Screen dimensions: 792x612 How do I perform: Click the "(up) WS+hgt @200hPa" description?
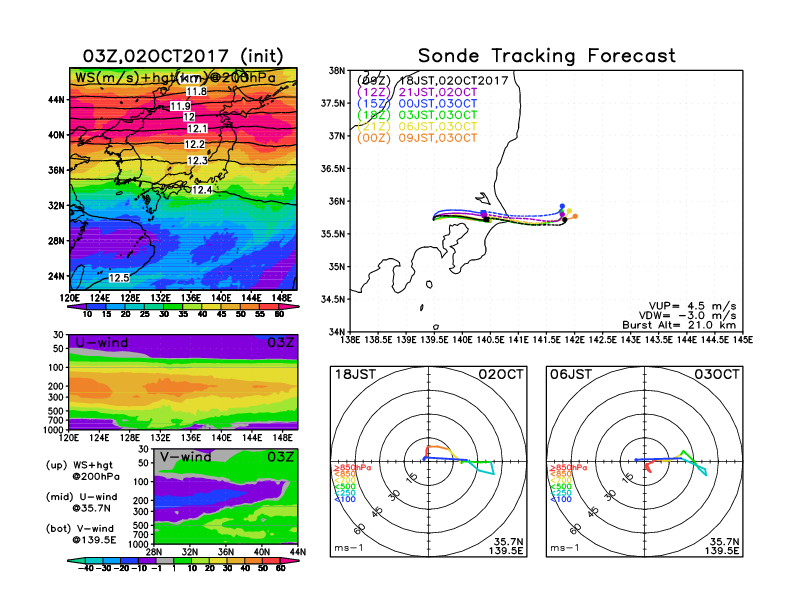point(82,471)
